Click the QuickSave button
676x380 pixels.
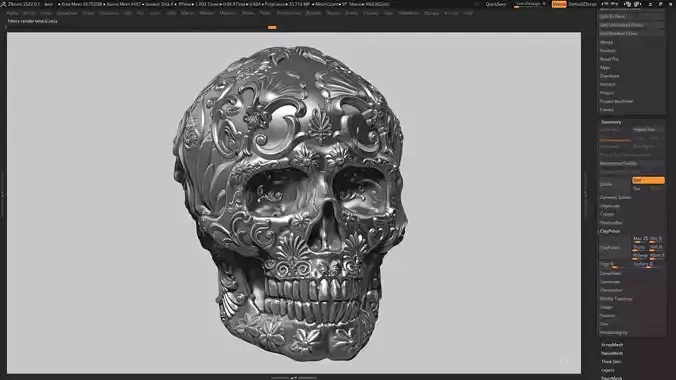click(x=496, y=4)
